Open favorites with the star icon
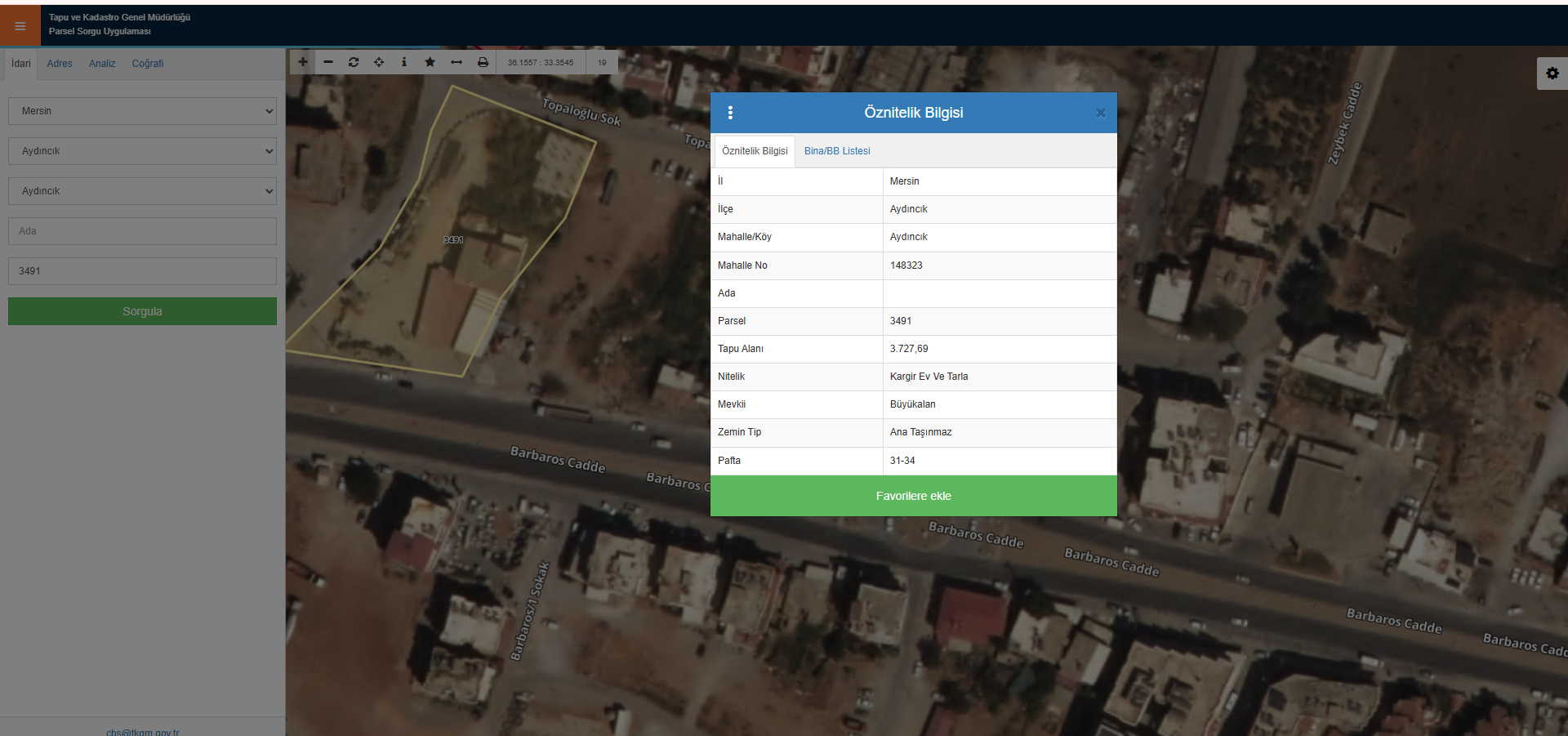 430,62
